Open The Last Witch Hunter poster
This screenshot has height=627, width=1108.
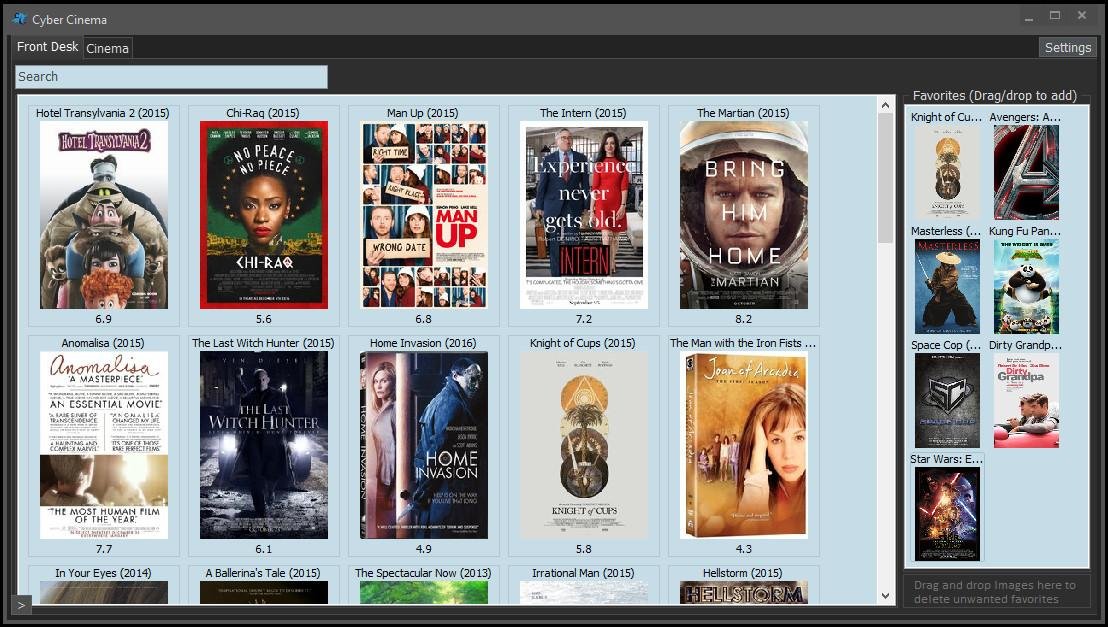[264, 445]
